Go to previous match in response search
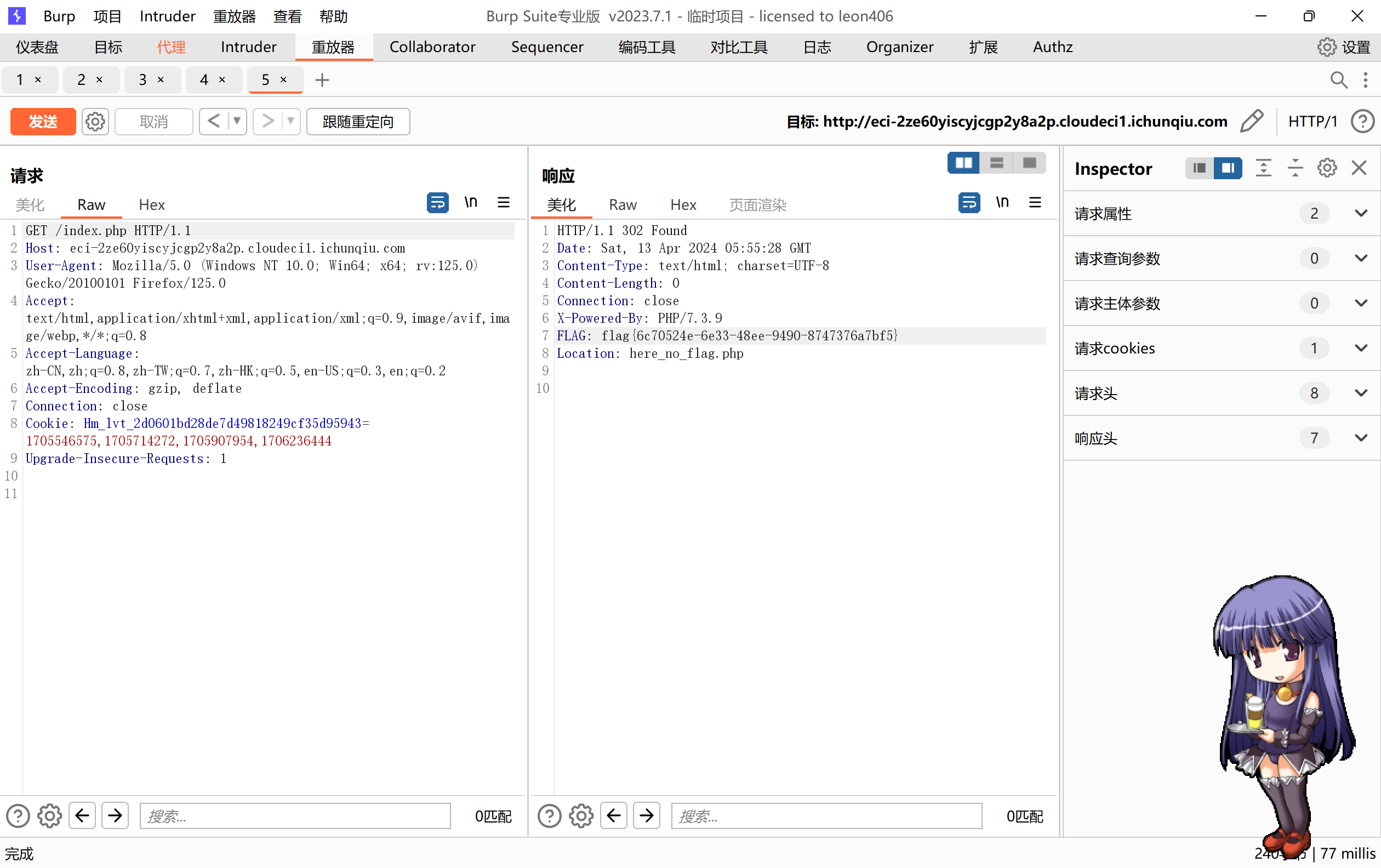This screenshot has height=868, width=1381. tap(614, 815)
